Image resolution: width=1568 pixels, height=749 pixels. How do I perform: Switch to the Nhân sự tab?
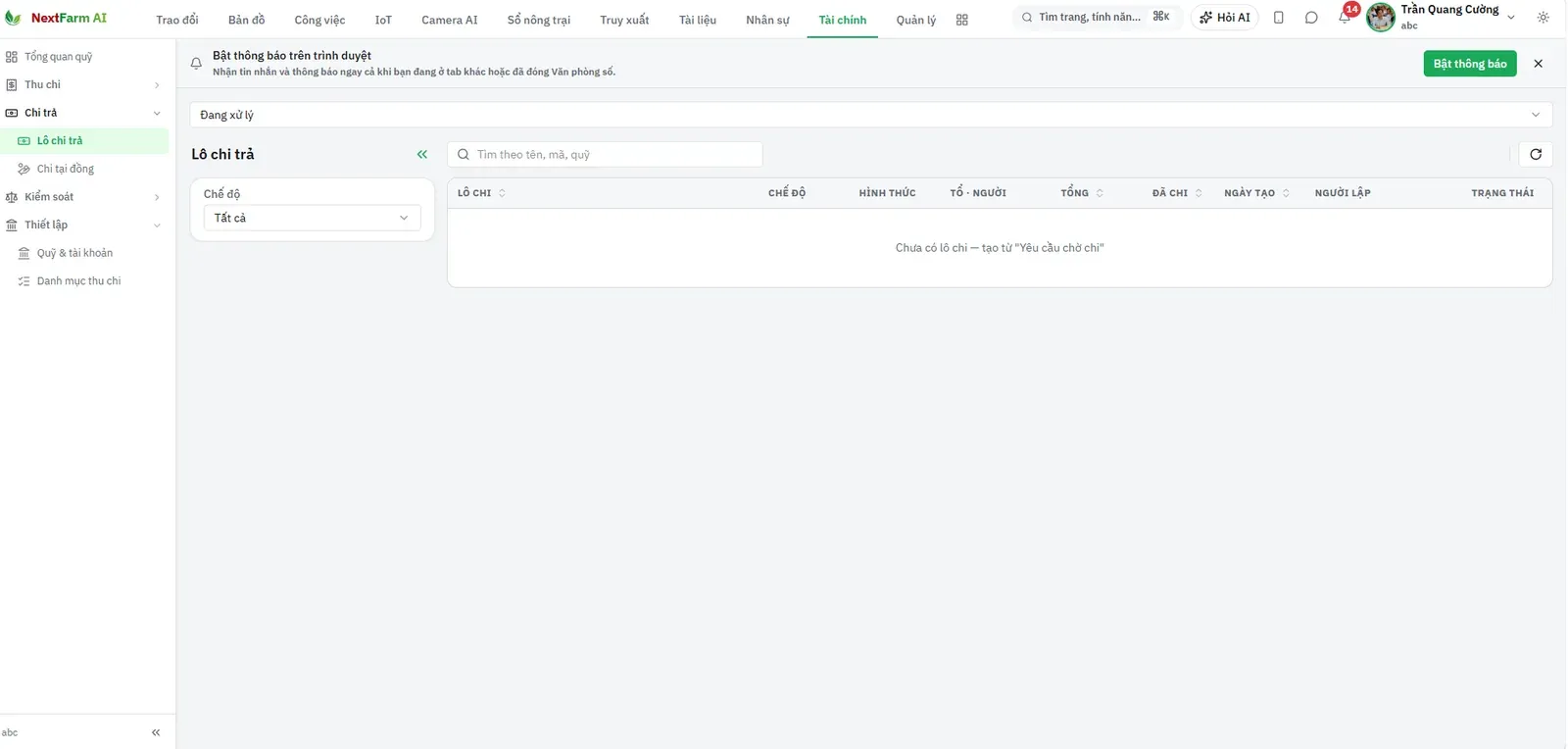point(767,20)
